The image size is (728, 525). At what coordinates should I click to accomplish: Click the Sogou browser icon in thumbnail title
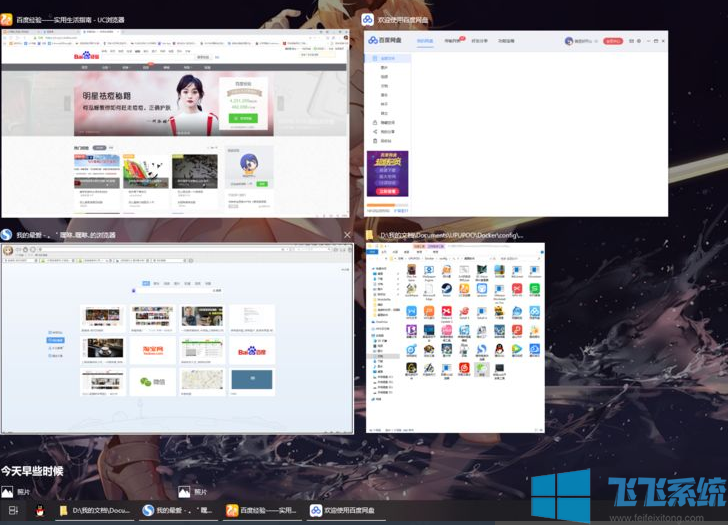(x=6, y=235)
